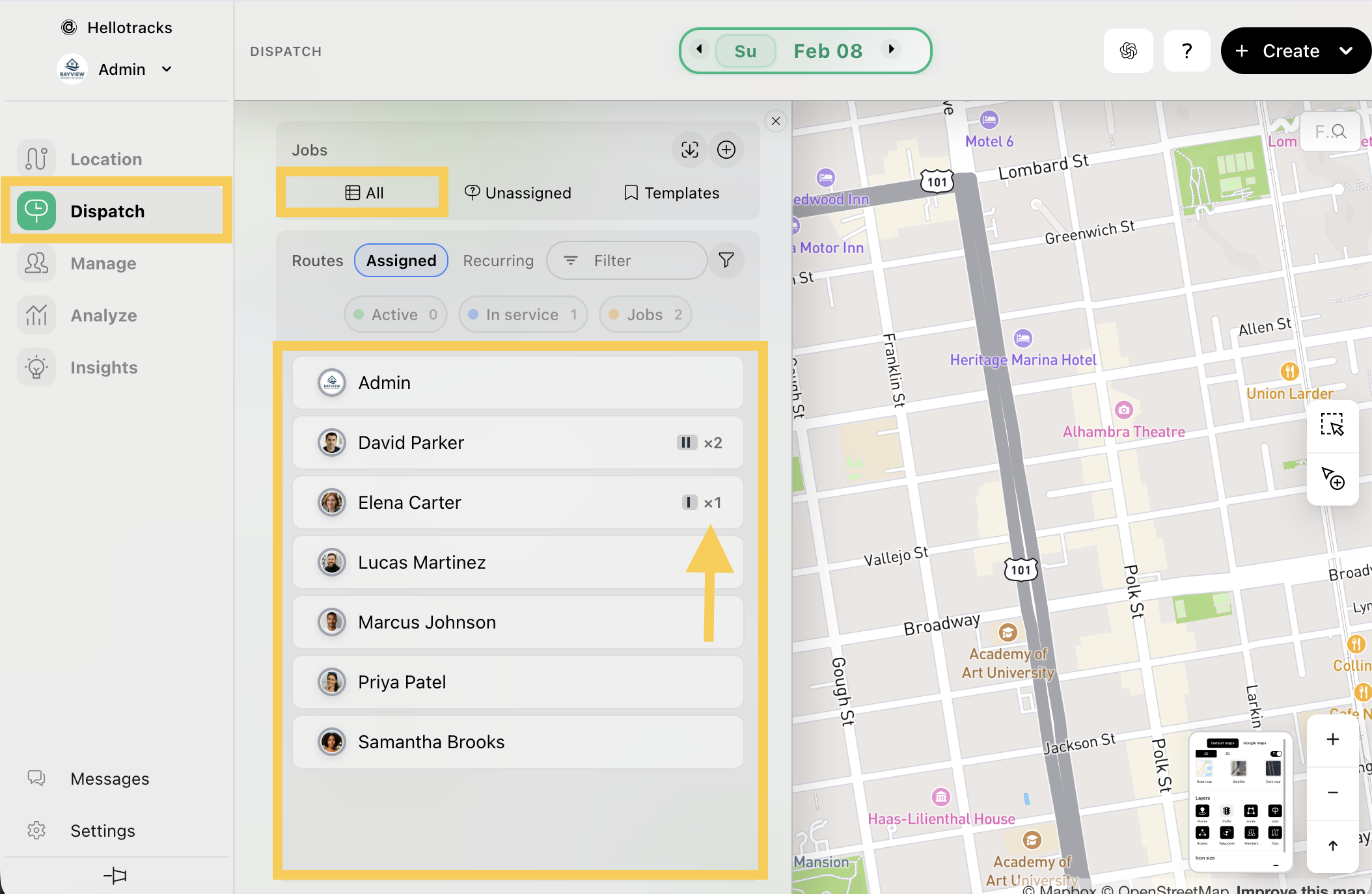Expand the Admin account dropdown
The image size is (1372, 894).
pyautogui.click(x=167, y=70)
